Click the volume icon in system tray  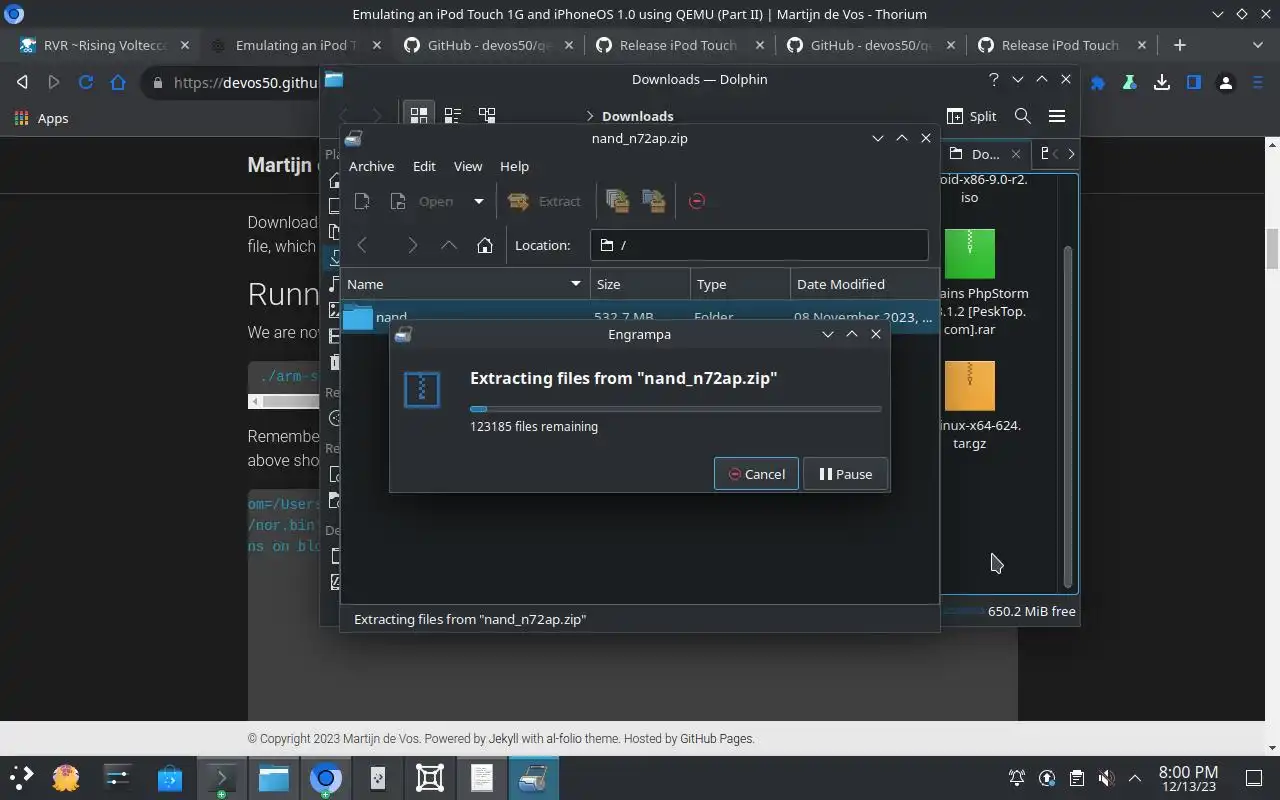[x=1105, y=778]
